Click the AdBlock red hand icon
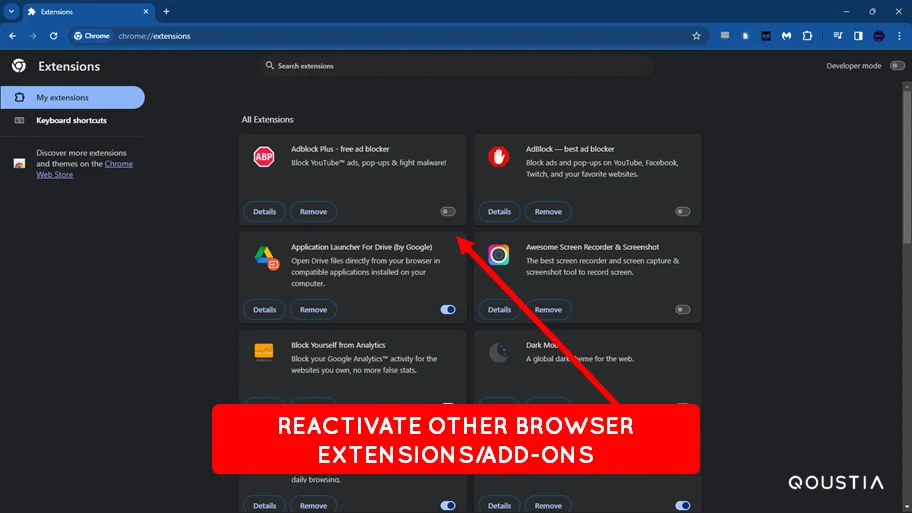This screenshot has width=912, height=513. tap(498, 156)
